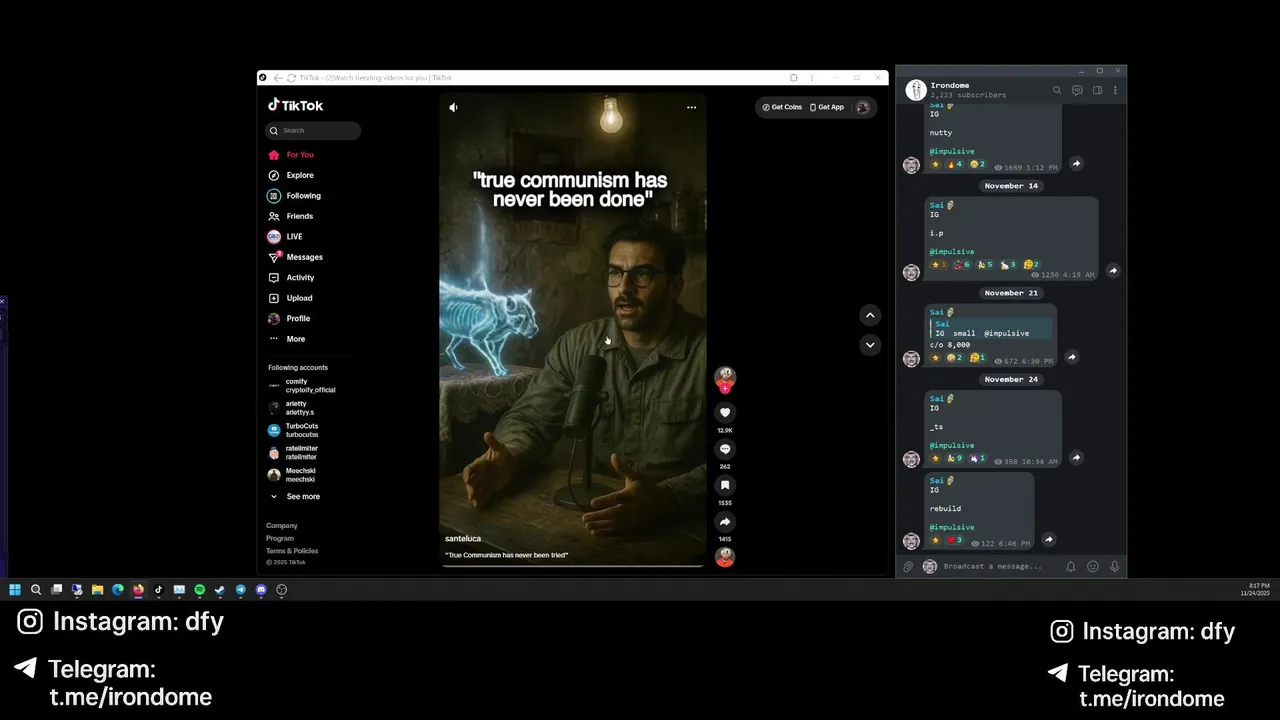Expand the Company footer section

[x=281, y=526]
